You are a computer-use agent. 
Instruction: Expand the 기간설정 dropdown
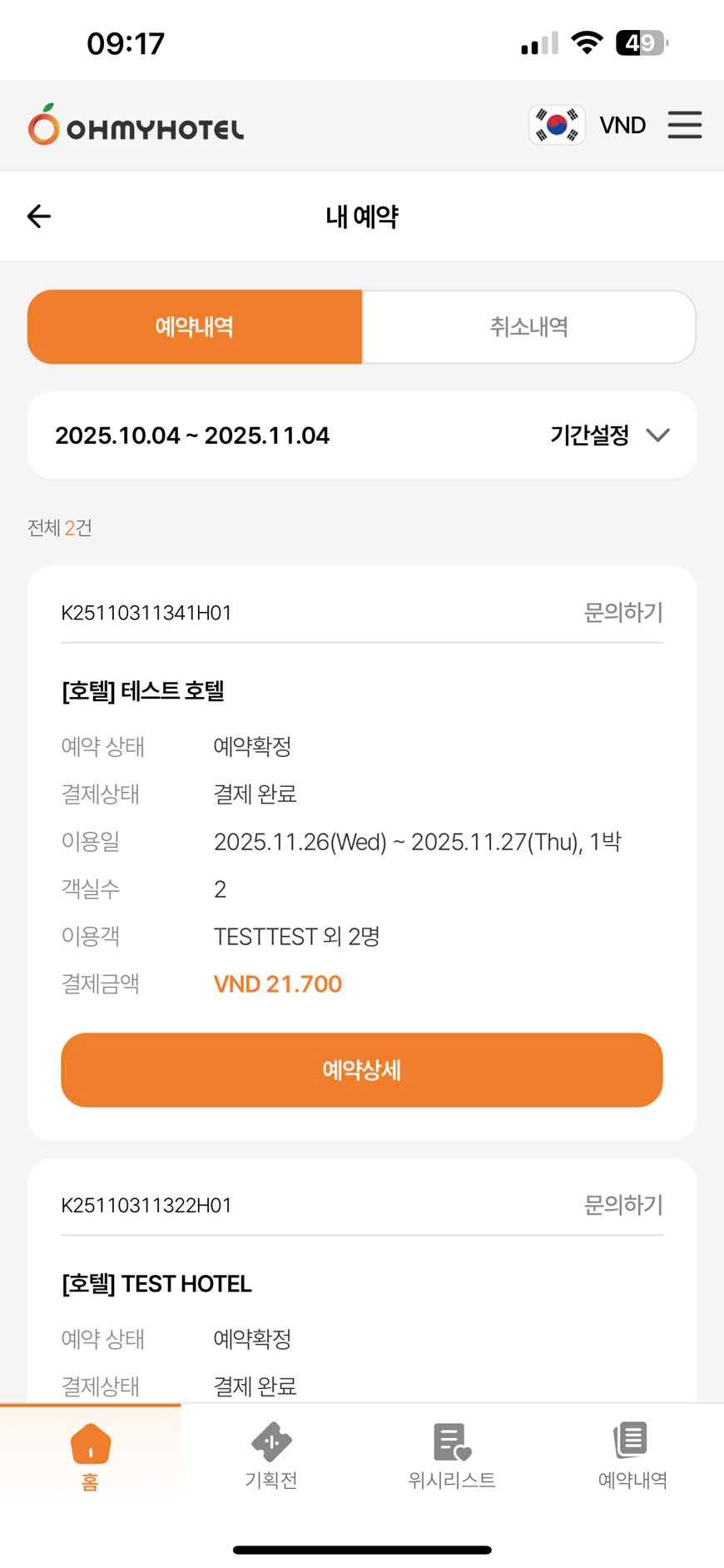tap(589, 435)
